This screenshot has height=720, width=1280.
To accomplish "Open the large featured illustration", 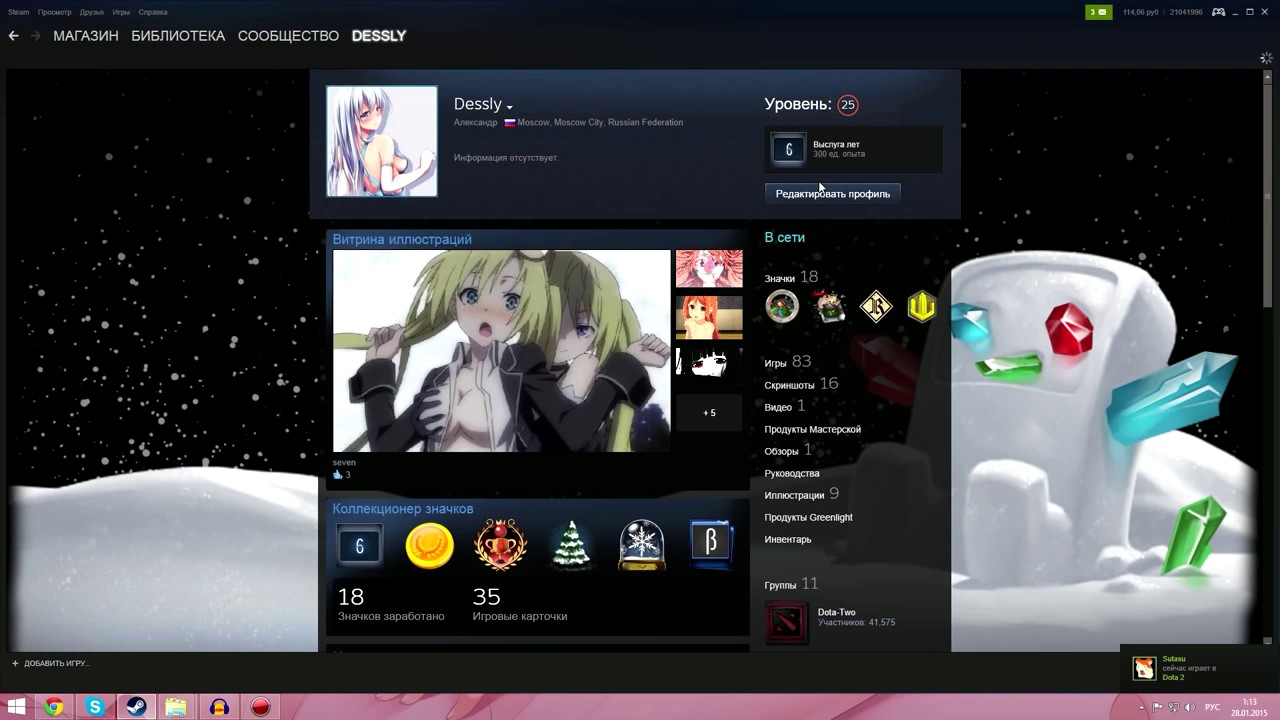I will [x=502, y=351].
